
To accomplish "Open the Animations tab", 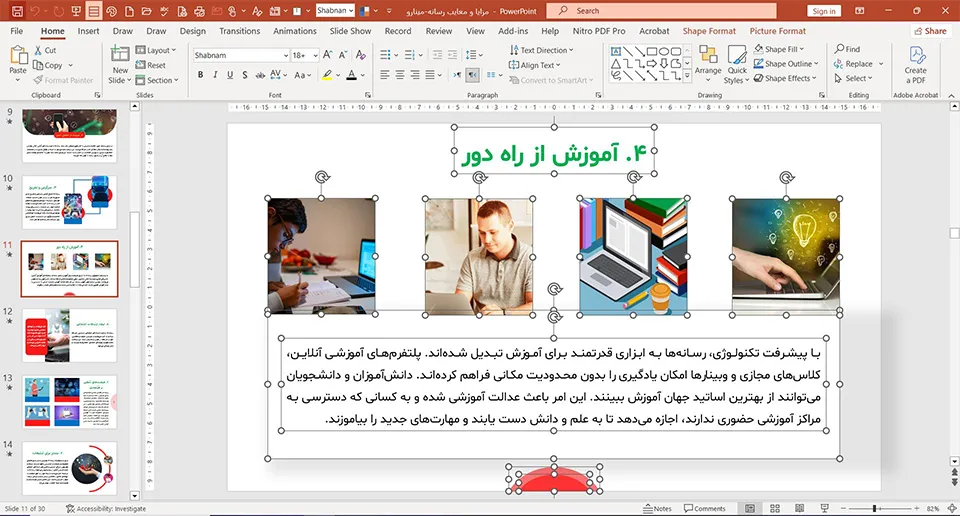I will point(294,31).
